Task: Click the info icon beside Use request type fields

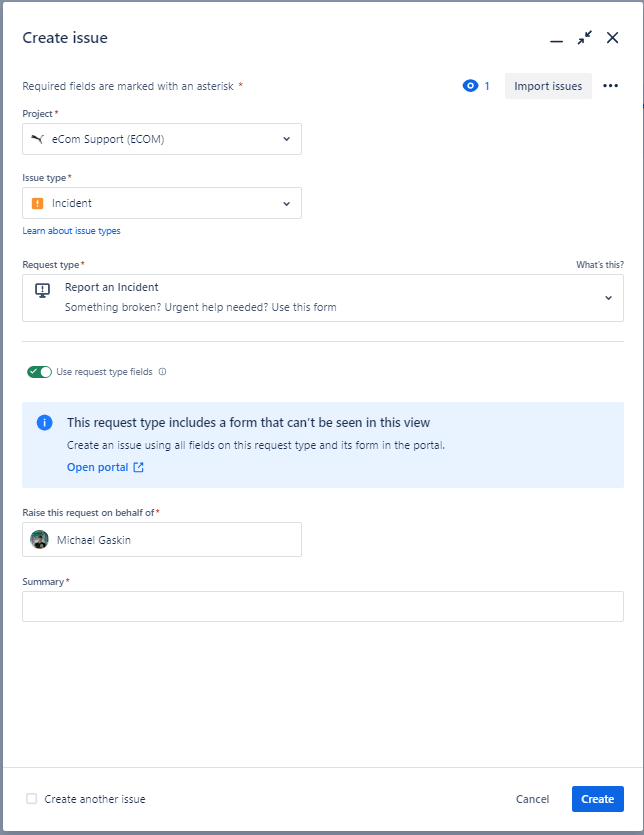Action: coord(162,372)
